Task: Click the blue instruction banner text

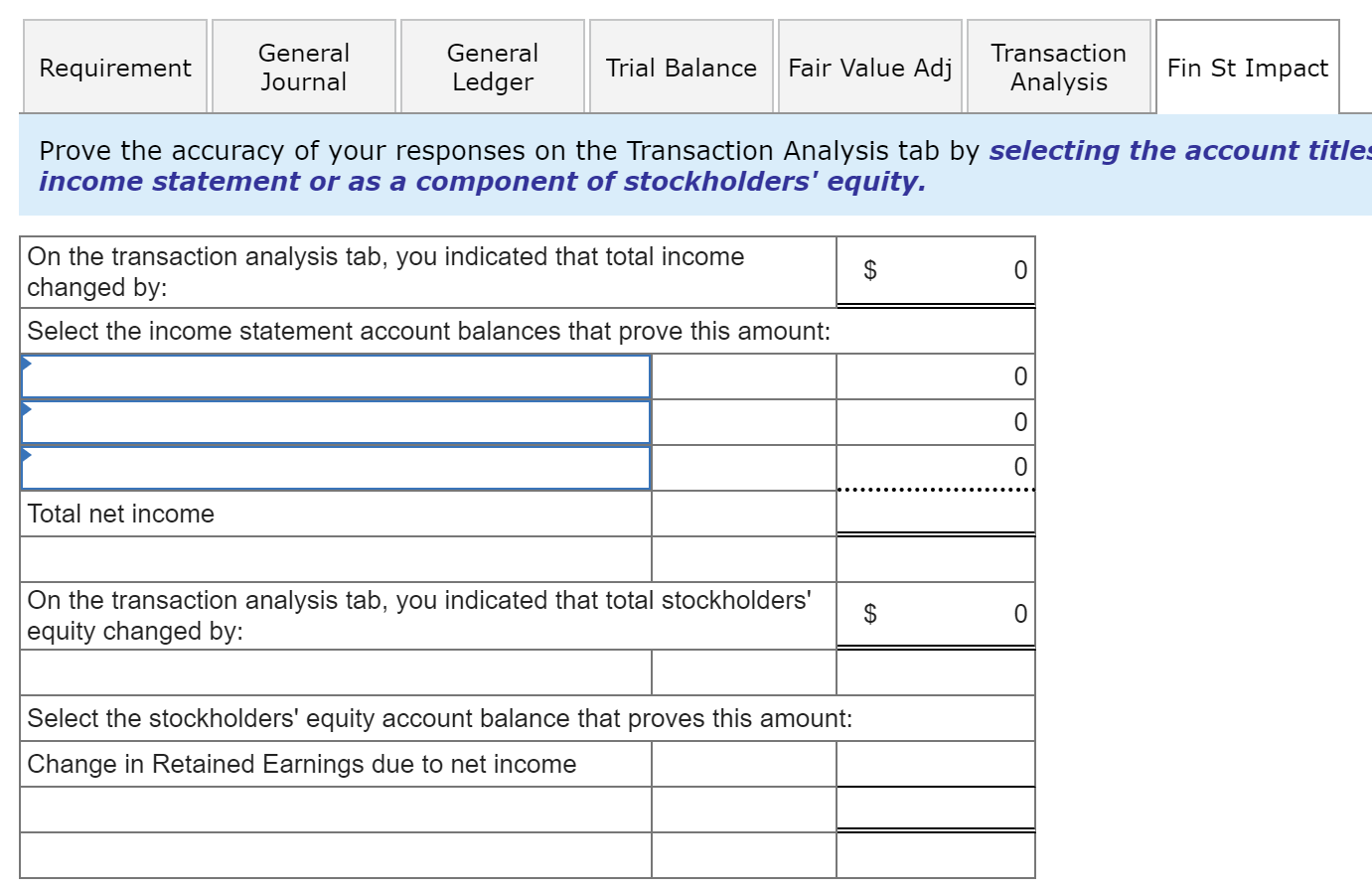Action: [497, 165]
